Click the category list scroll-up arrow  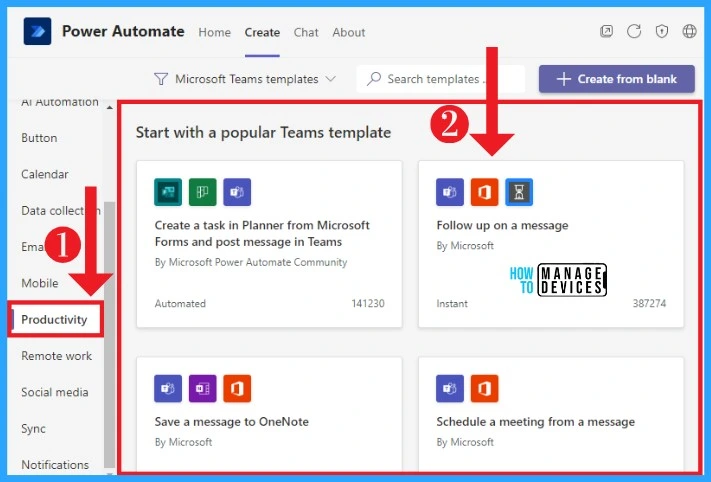[109, 107]
